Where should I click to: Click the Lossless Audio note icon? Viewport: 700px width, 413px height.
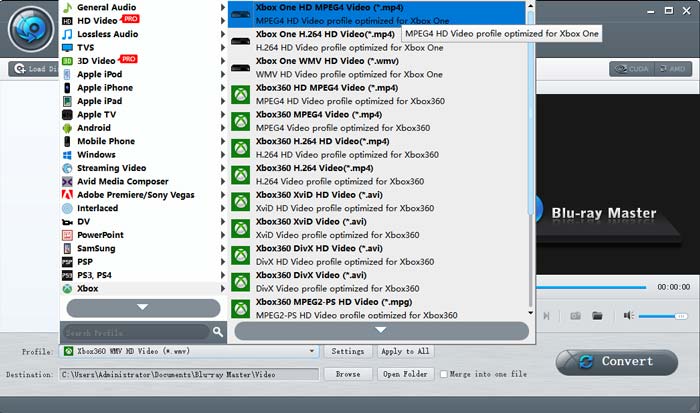click(67, 34)
